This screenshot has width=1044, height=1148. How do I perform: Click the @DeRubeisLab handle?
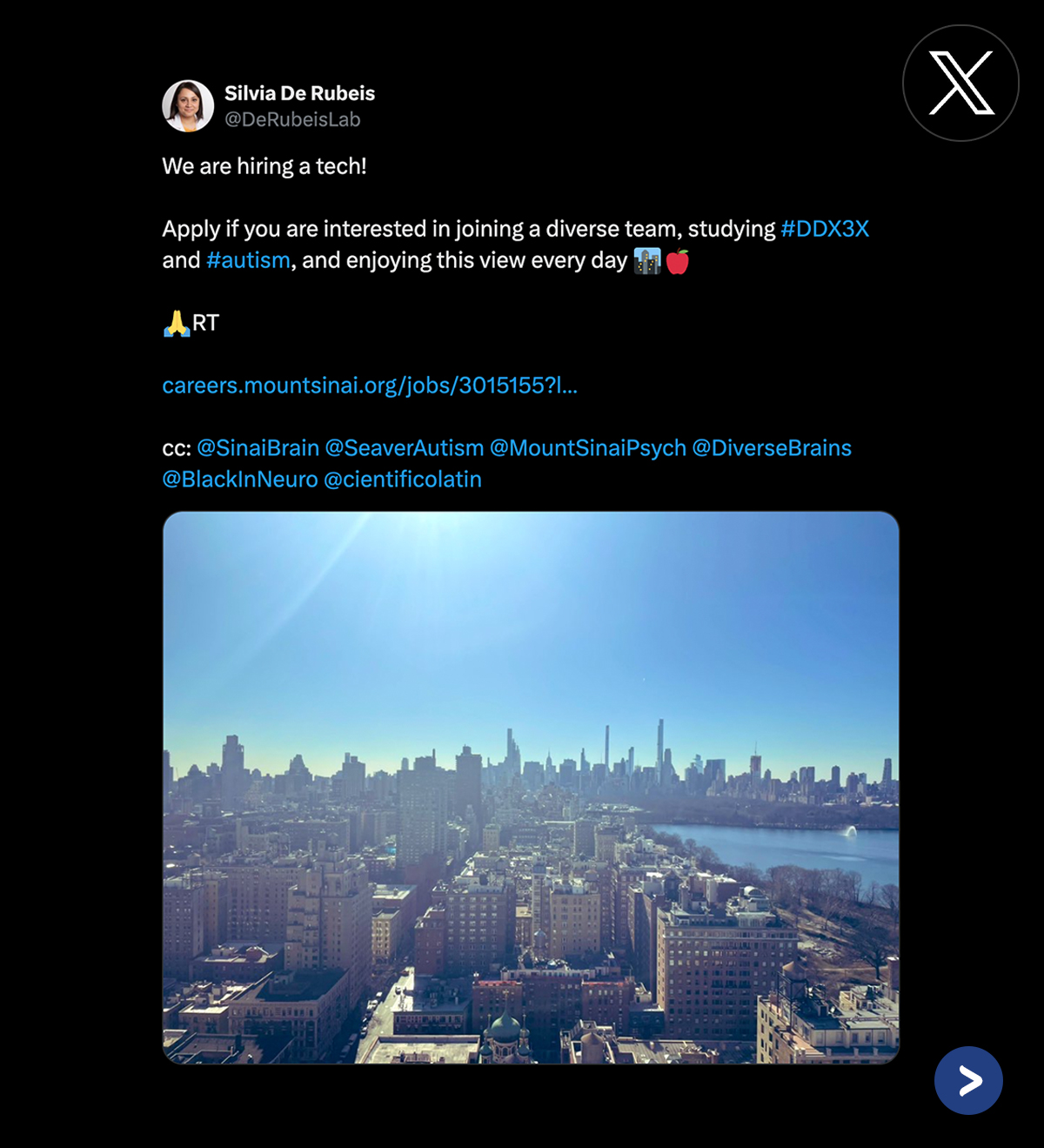(x=292, y=119)
